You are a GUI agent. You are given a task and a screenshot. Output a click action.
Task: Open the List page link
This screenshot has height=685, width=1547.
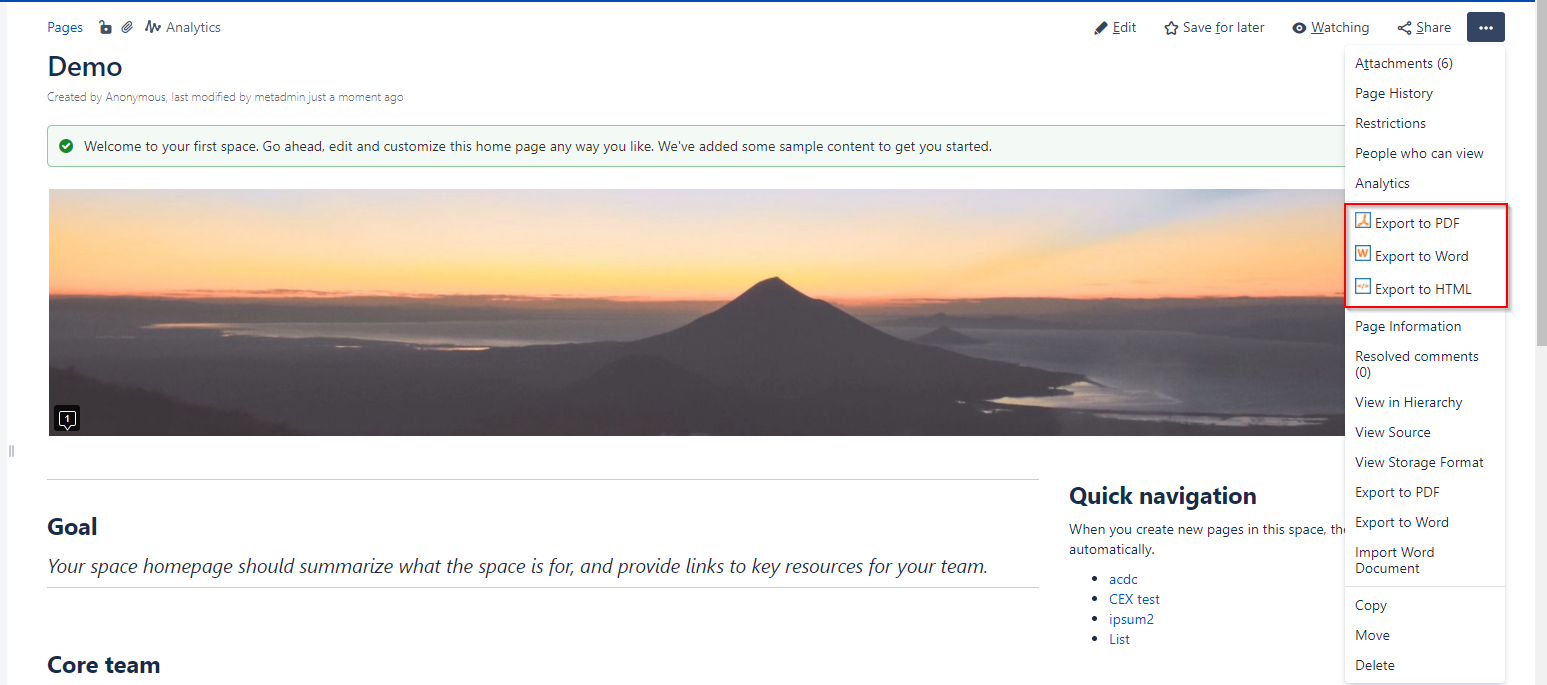1119,639
